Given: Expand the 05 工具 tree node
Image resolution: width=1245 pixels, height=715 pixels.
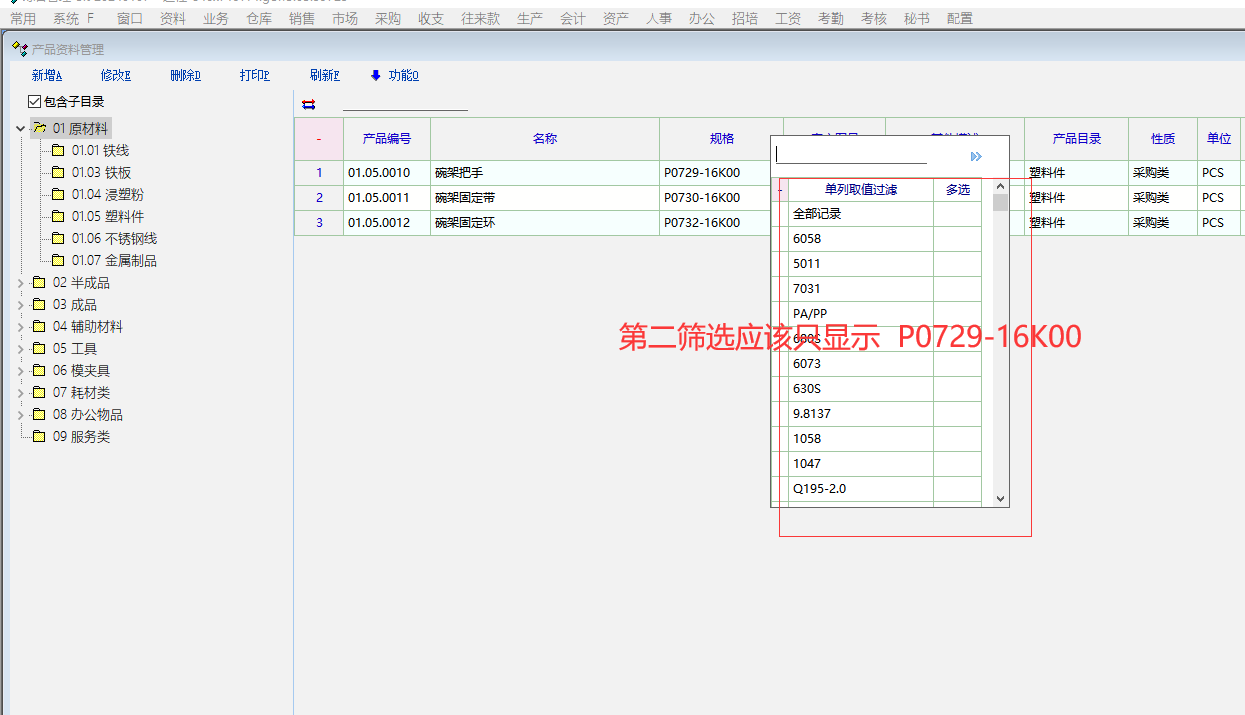Looking at the screenshot, I should [x=20, y=349].
